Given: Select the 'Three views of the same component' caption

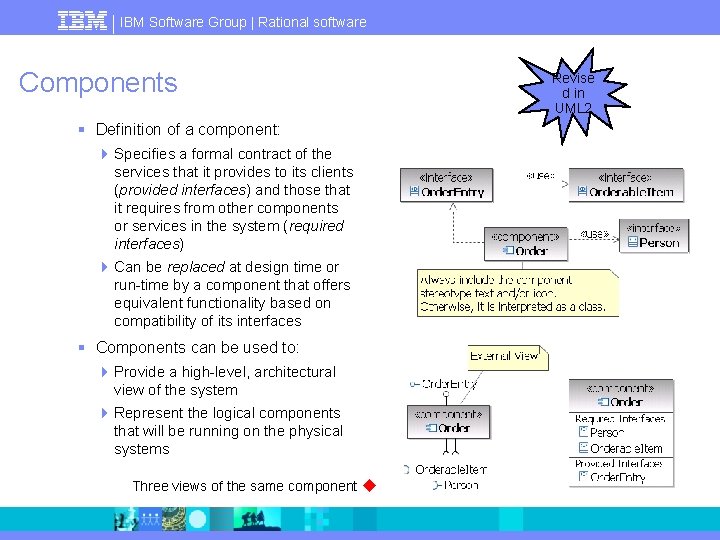Looking at the screenshot, I should (x=245, y=486).
